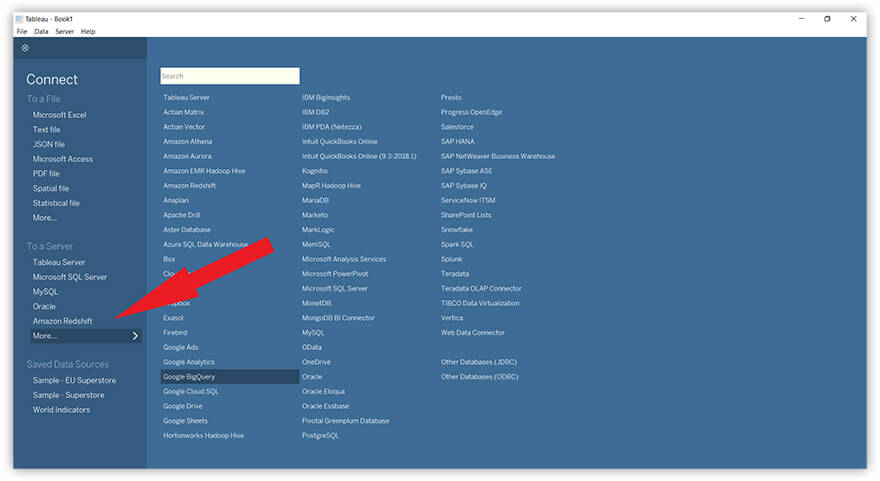Select IBM DB2 connector
The height and width of the screenshot is (481, 880).
(315, 112)
